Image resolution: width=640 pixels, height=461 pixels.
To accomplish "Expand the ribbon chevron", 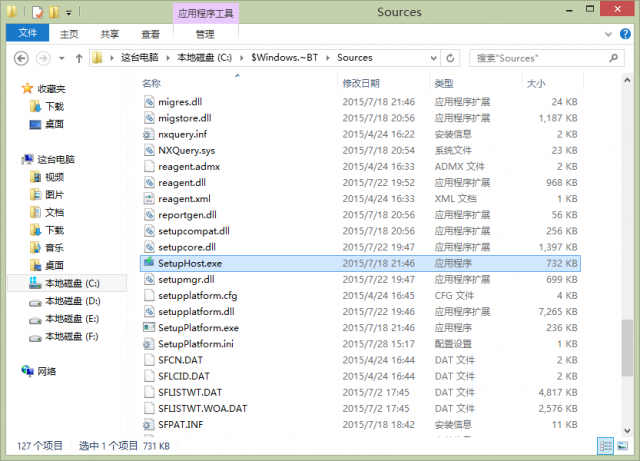I will 608,34.
